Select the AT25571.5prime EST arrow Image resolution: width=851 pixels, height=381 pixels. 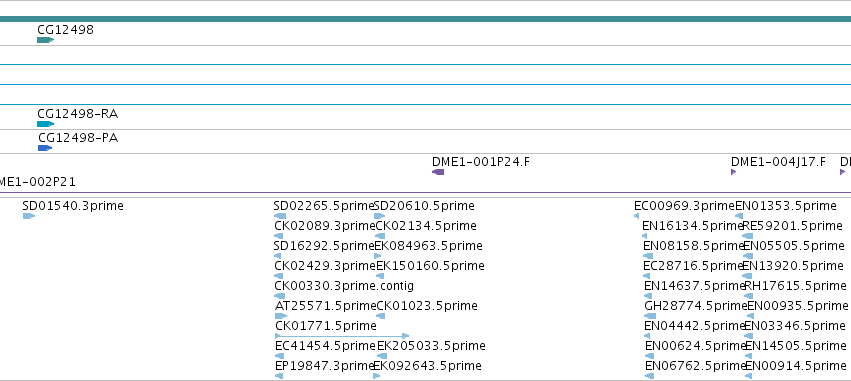pyautogui.click(x=281, y=316)
